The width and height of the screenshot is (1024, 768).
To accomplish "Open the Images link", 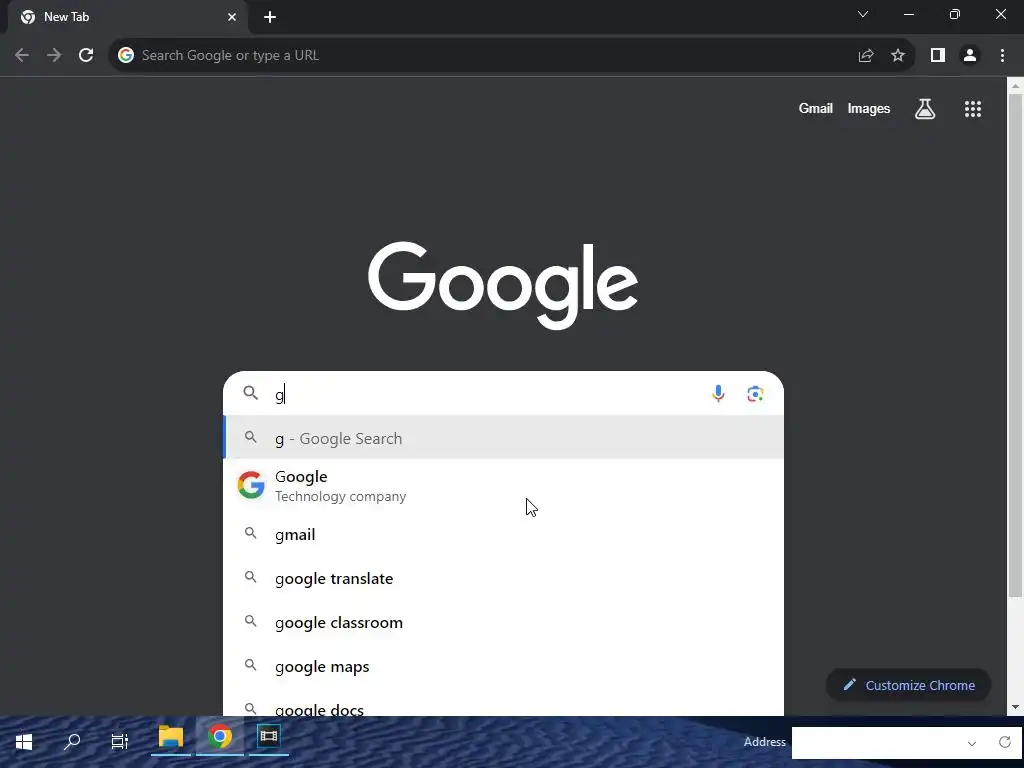I will tap(869, 108).
